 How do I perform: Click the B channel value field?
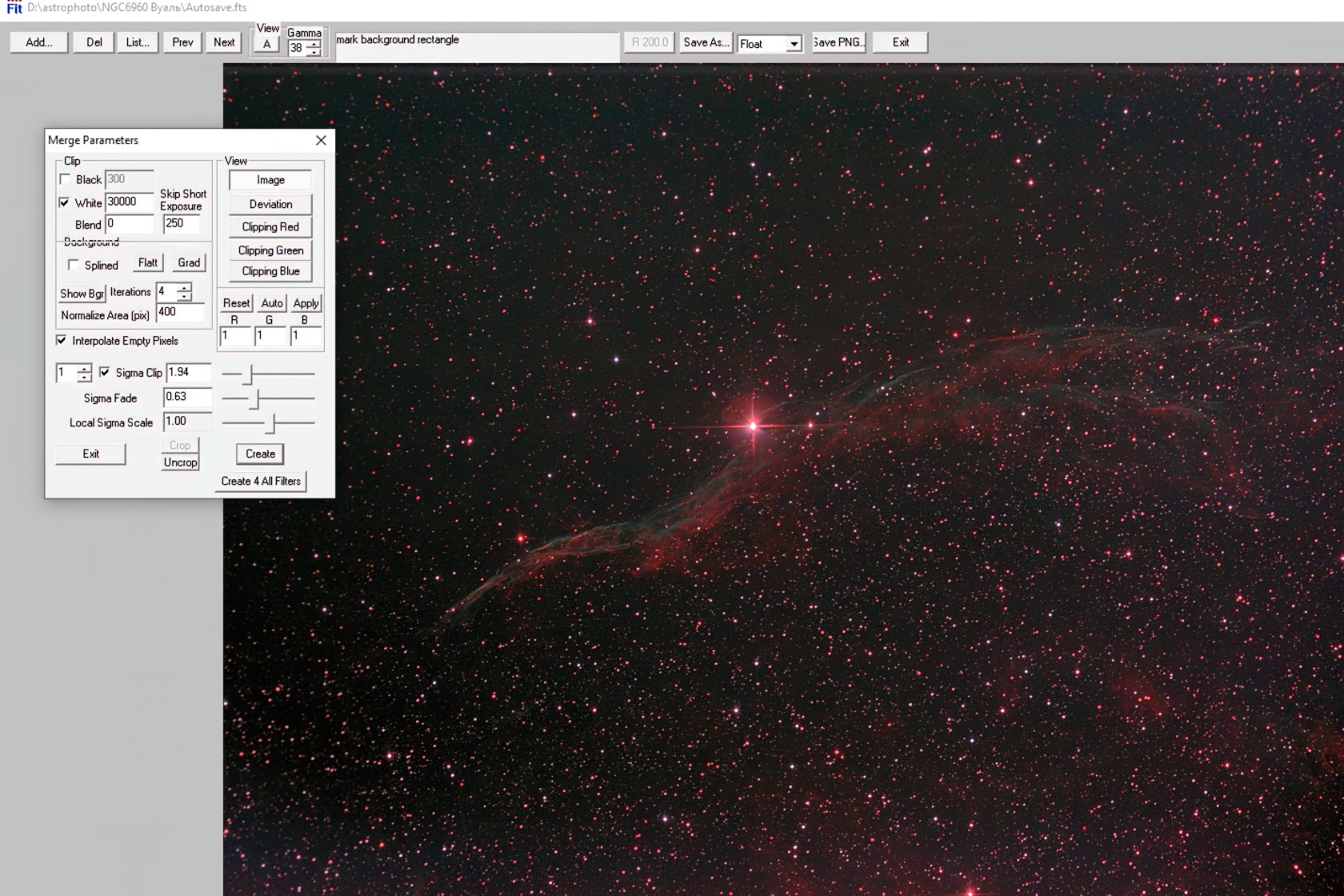pyautogui.click(x=306, y=337)
